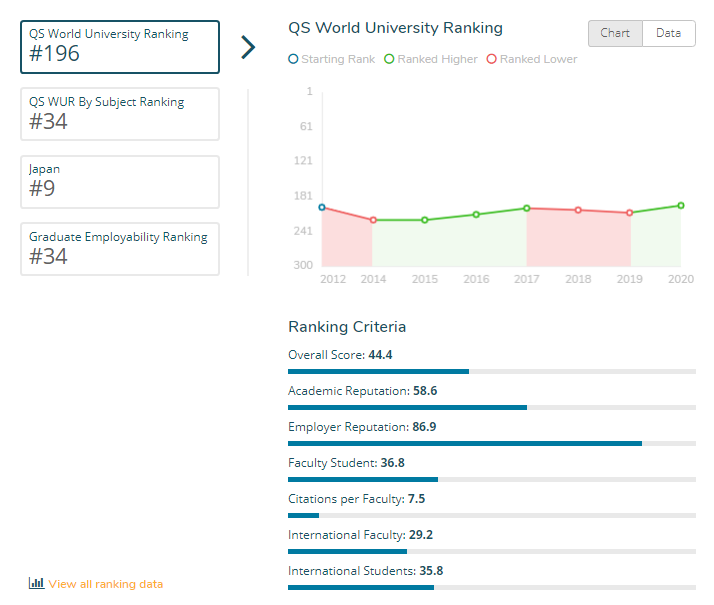Viewport: 714px width, 605px height.
Task: Switch to the Data tab
Action: click(668, 33)
